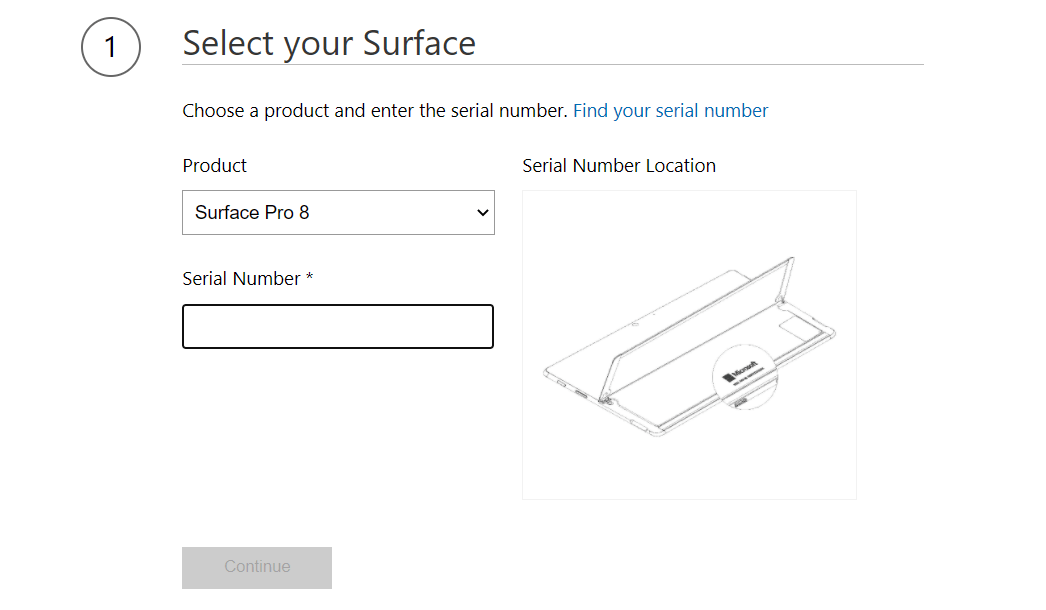Click the Select your Surface heading
Screen dimensions: 1046x610
[329, 44]
